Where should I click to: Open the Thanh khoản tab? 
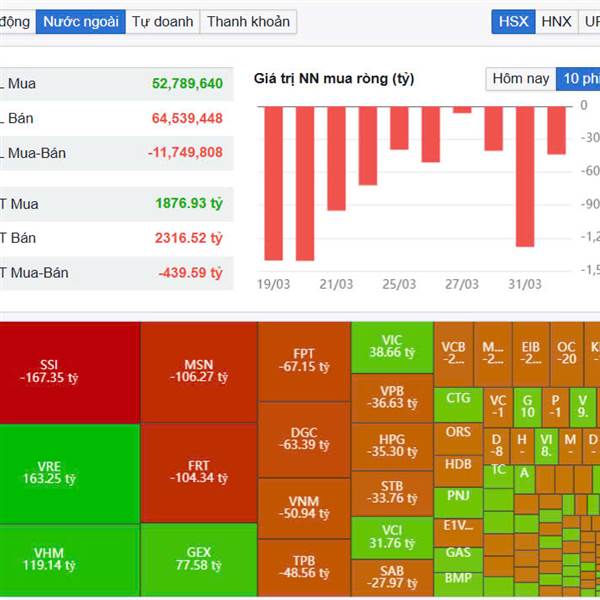click(x=248, y=22)
